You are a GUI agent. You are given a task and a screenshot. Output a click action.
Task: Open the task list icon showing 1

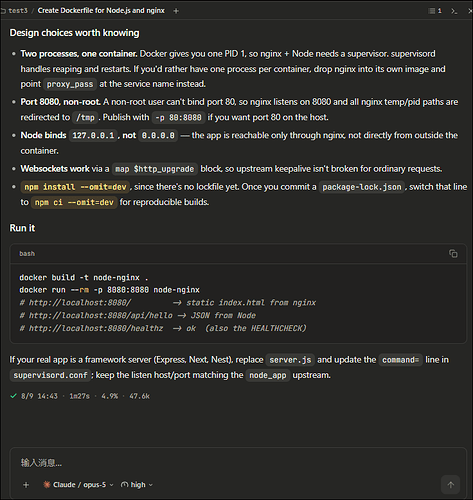(435, 11)
